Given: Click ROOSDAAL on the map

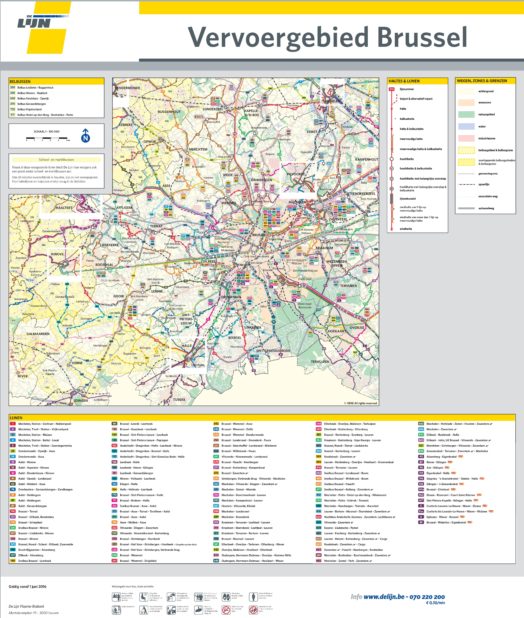Looking at the screenshot, I should pos(104,264).
